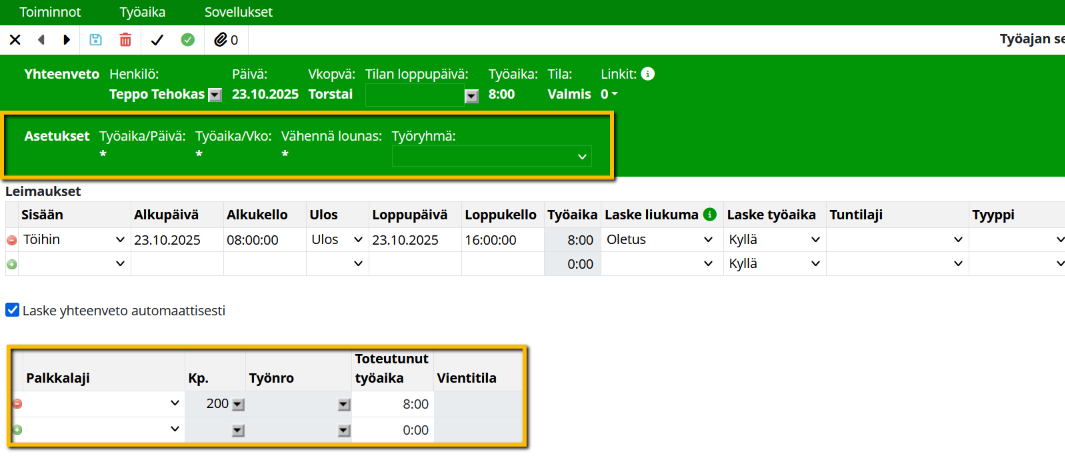The image size is (1065, 459).
Task: Expand Henkilö selector next to Teppo Tehokas
Action: pos(214,95)
